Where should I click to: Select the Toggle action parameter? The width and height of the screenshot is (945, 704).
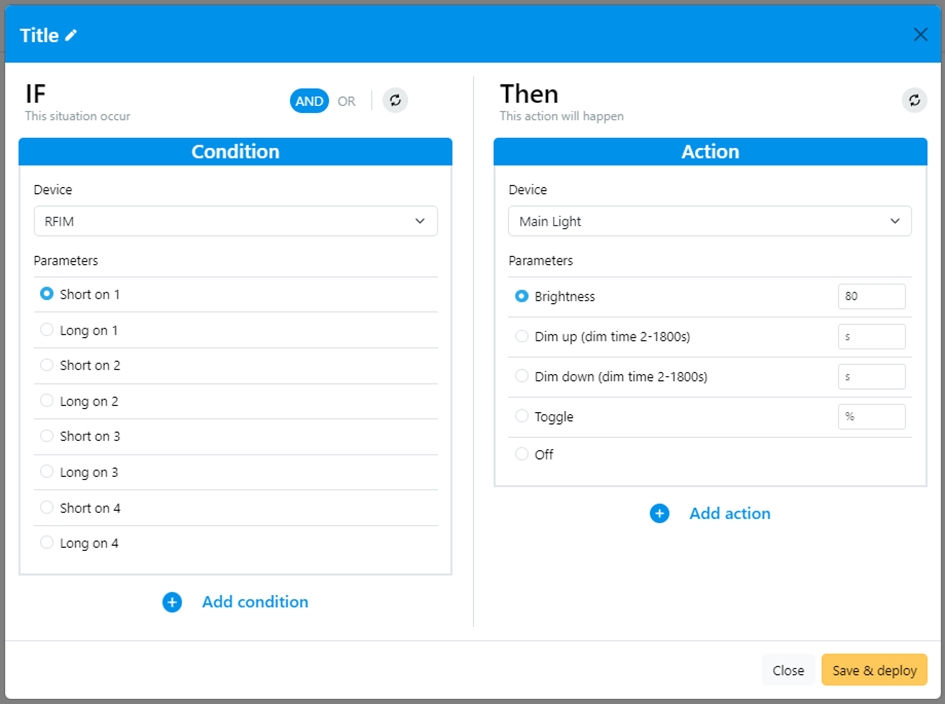pos(522,416)
